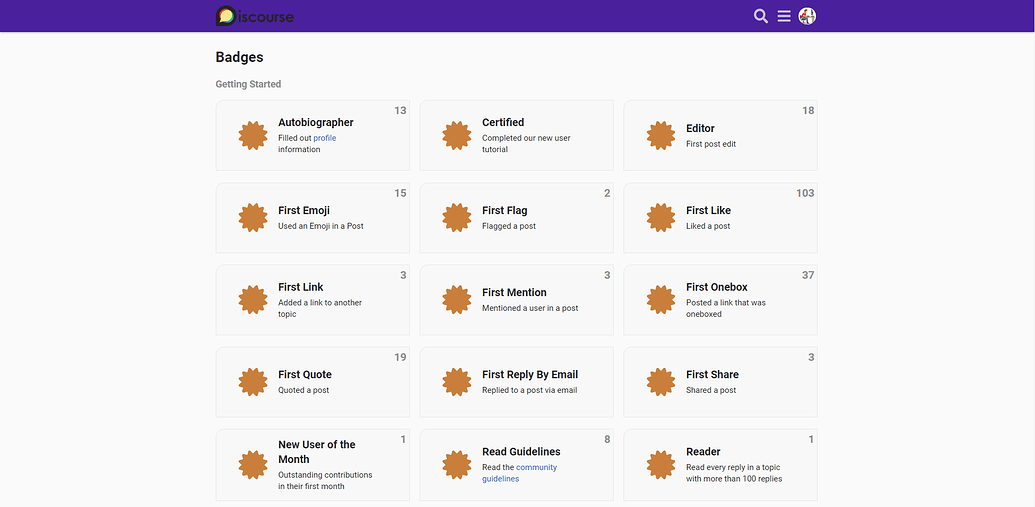The width and height of the screenshot is (1035, 507).
Task: Select New User of the Month badge
Action: pyautogui.click(x=316, y=452)
